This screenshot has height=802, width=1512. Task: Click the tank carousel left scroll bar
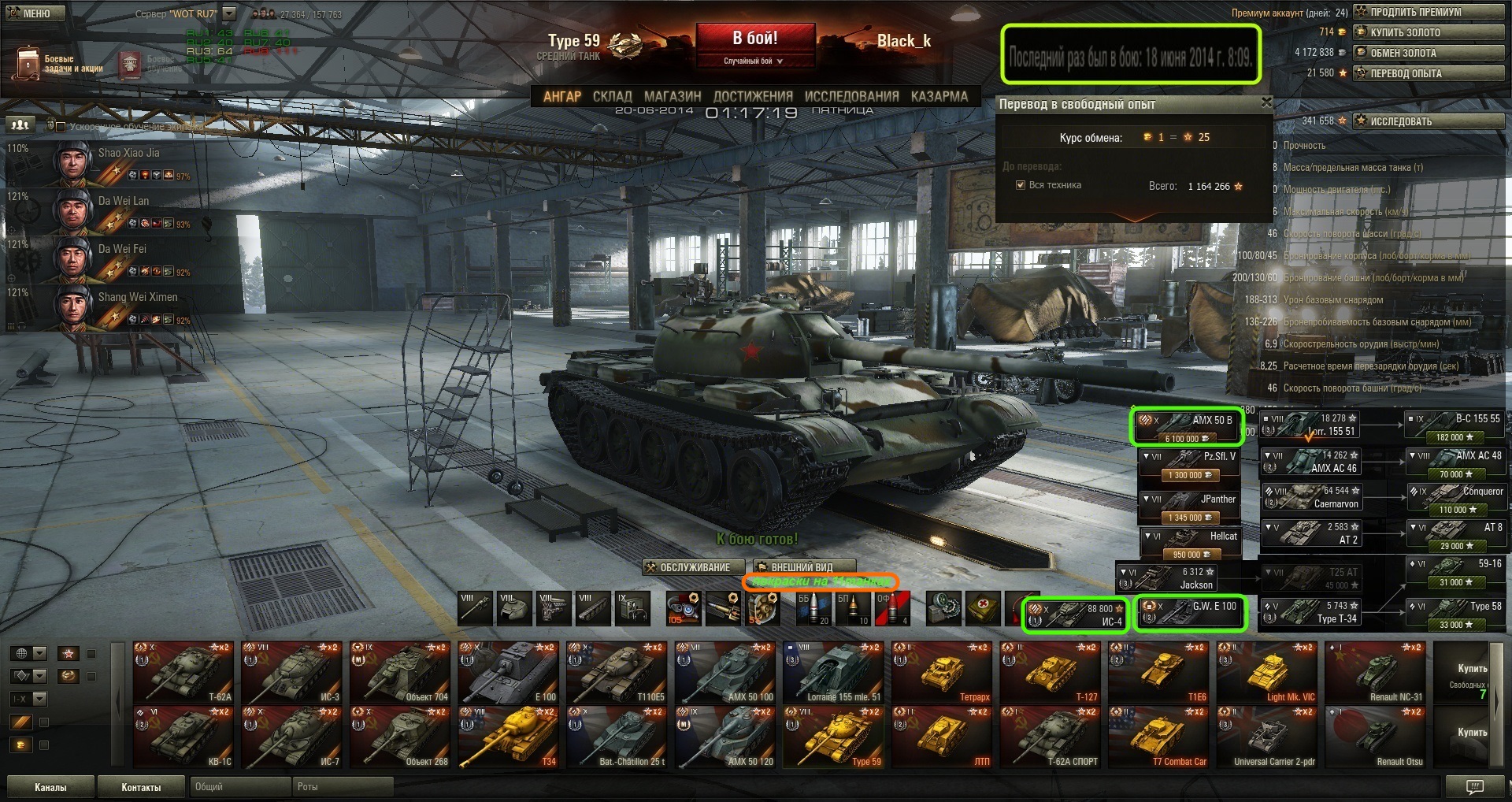[x=118, y=704]
